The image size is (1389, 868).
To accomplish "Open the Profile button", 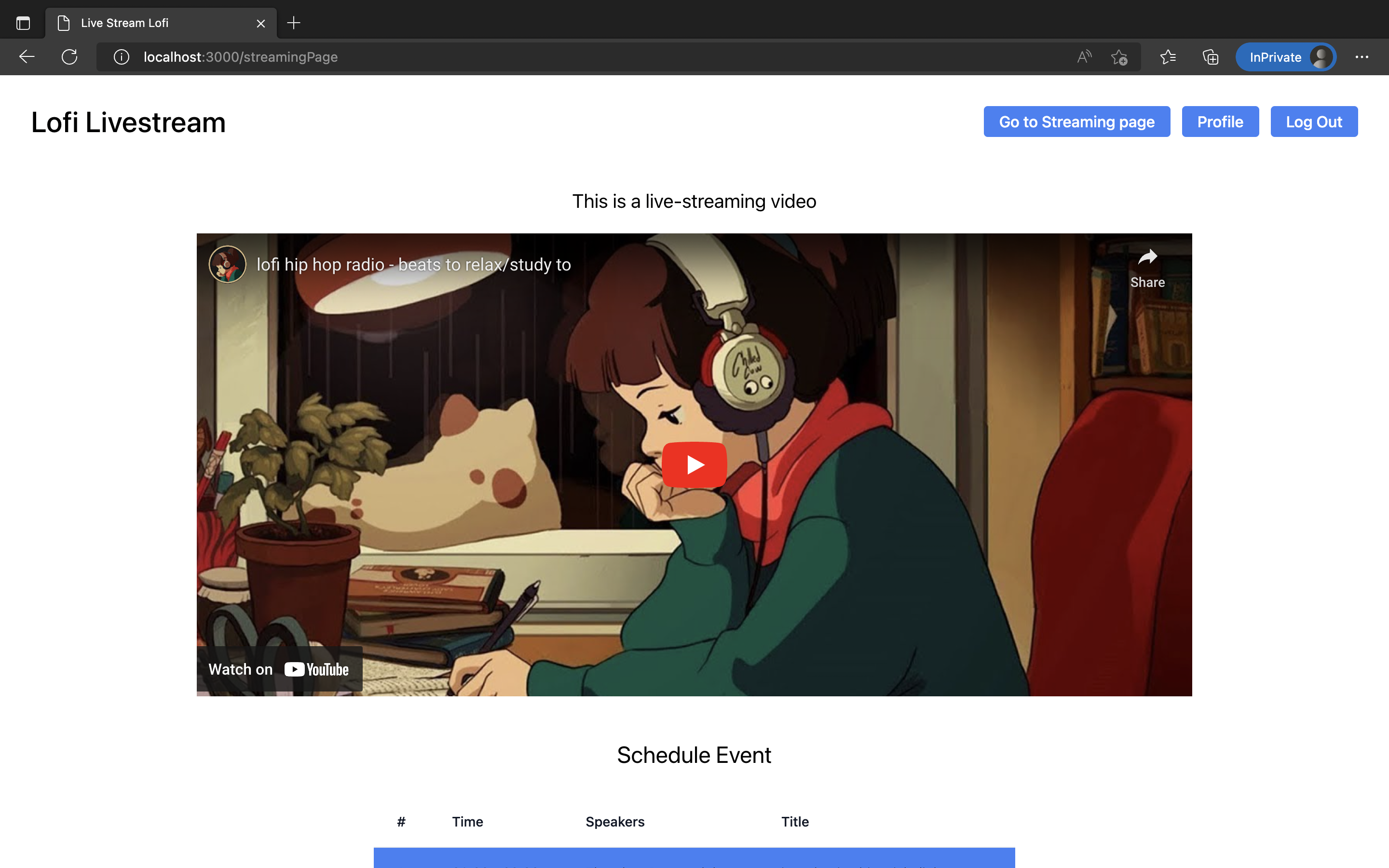I will pyautogui.click(x=1220, y=122).
